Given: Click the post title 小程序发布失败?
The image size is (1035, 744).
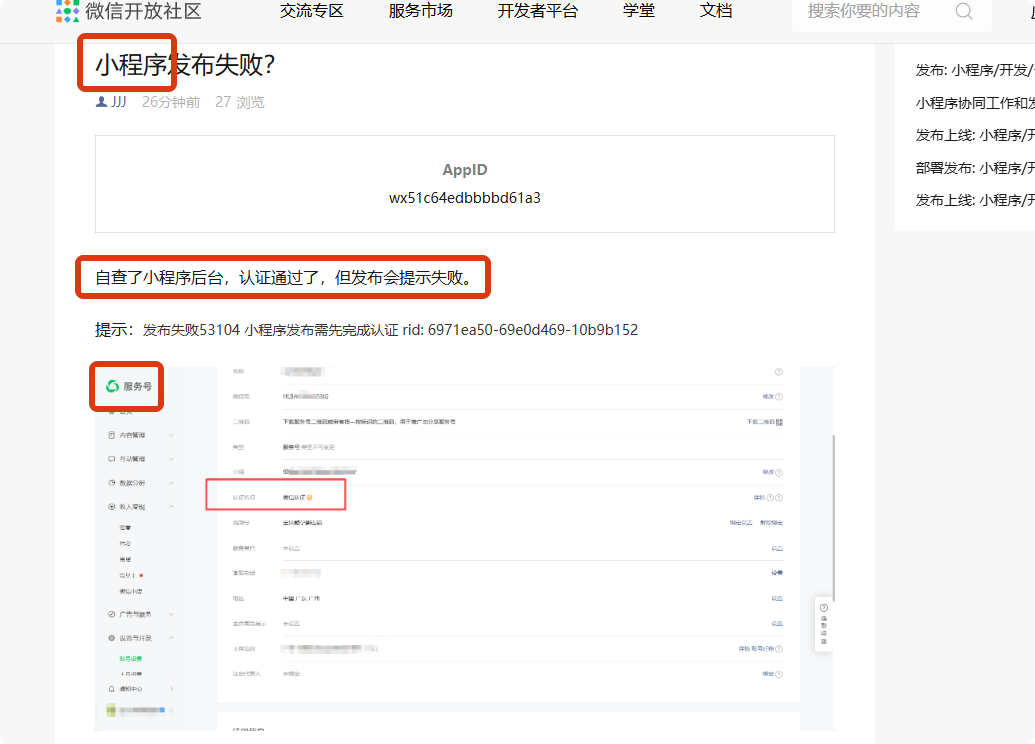Looking at the screenshot, I should (185, 65).
